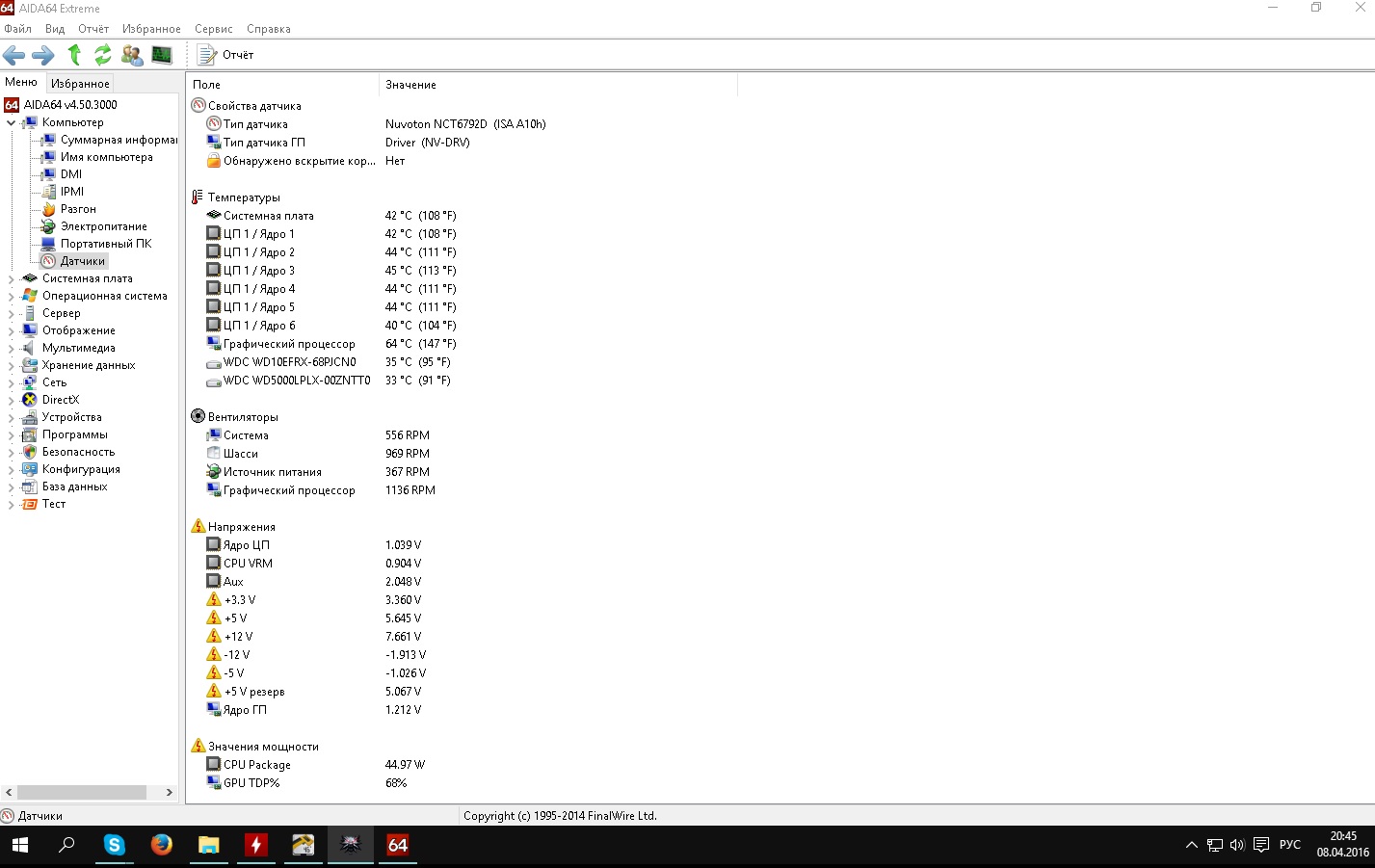This screenshot has height=868, width=1375.
Task: Go up one level with the green arrow
Action: (74, 55)
